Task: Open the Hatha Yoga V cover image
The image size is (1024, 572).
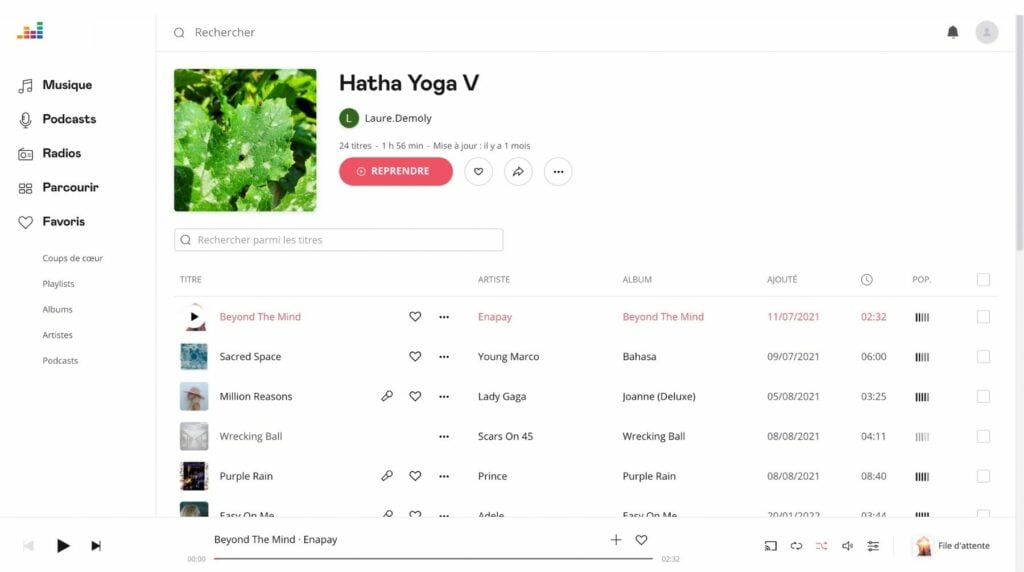Action: point(245,140)
